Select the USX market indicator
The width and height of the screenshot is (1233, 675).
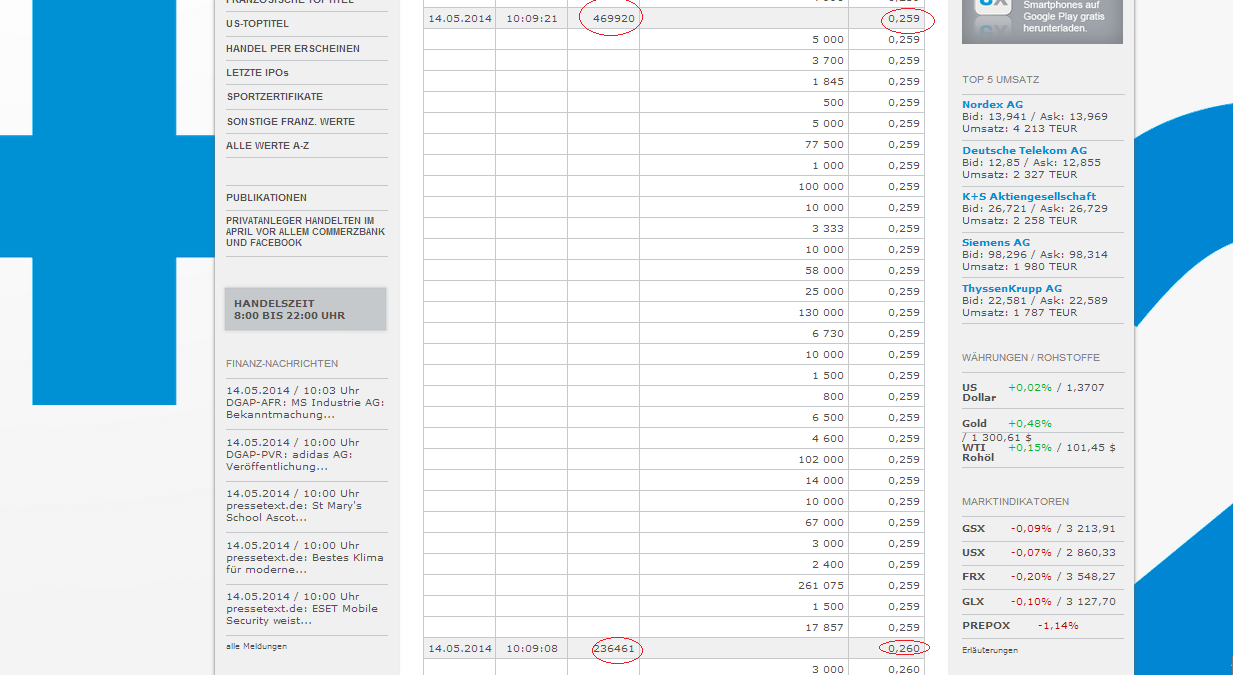click(x=1042, y=553)
